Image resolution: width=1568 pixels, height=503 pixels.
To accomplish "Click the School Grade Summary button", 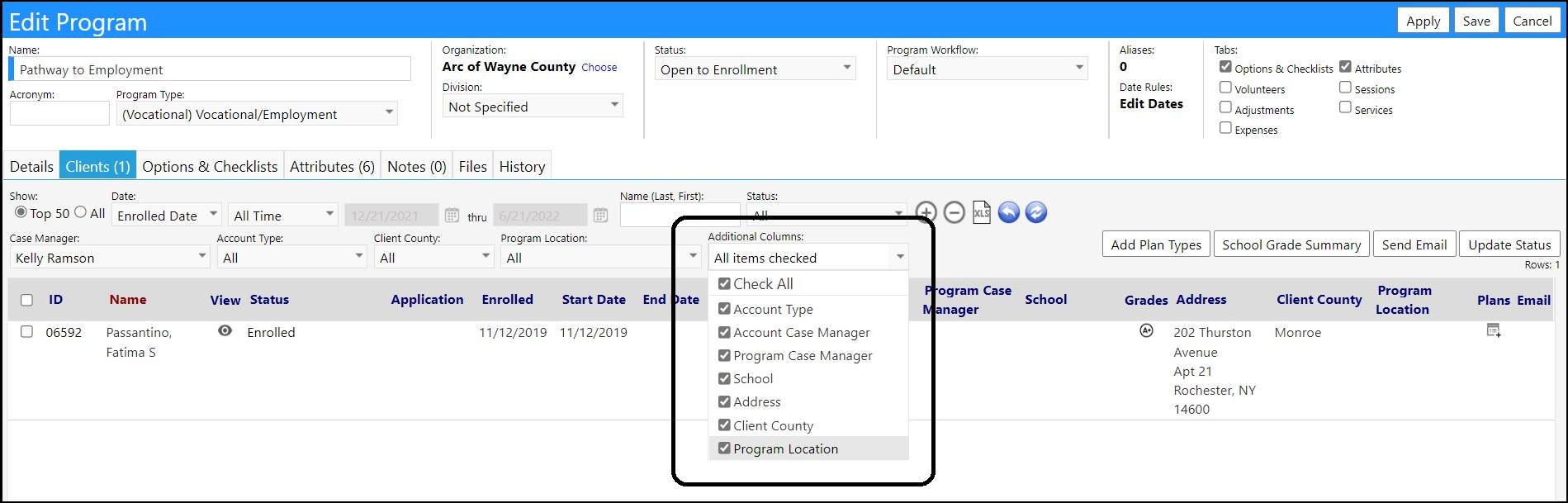I will [1291, 244].
